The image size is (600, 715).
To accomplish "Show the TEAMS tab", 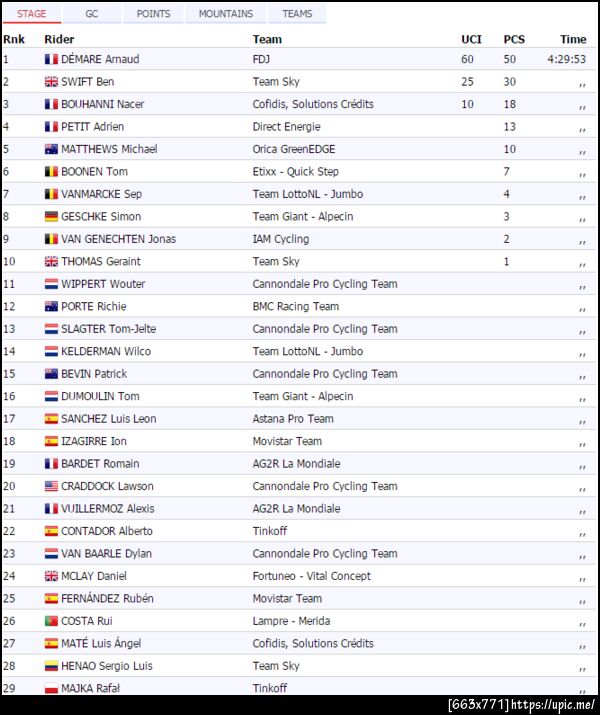I will point(297,14).
